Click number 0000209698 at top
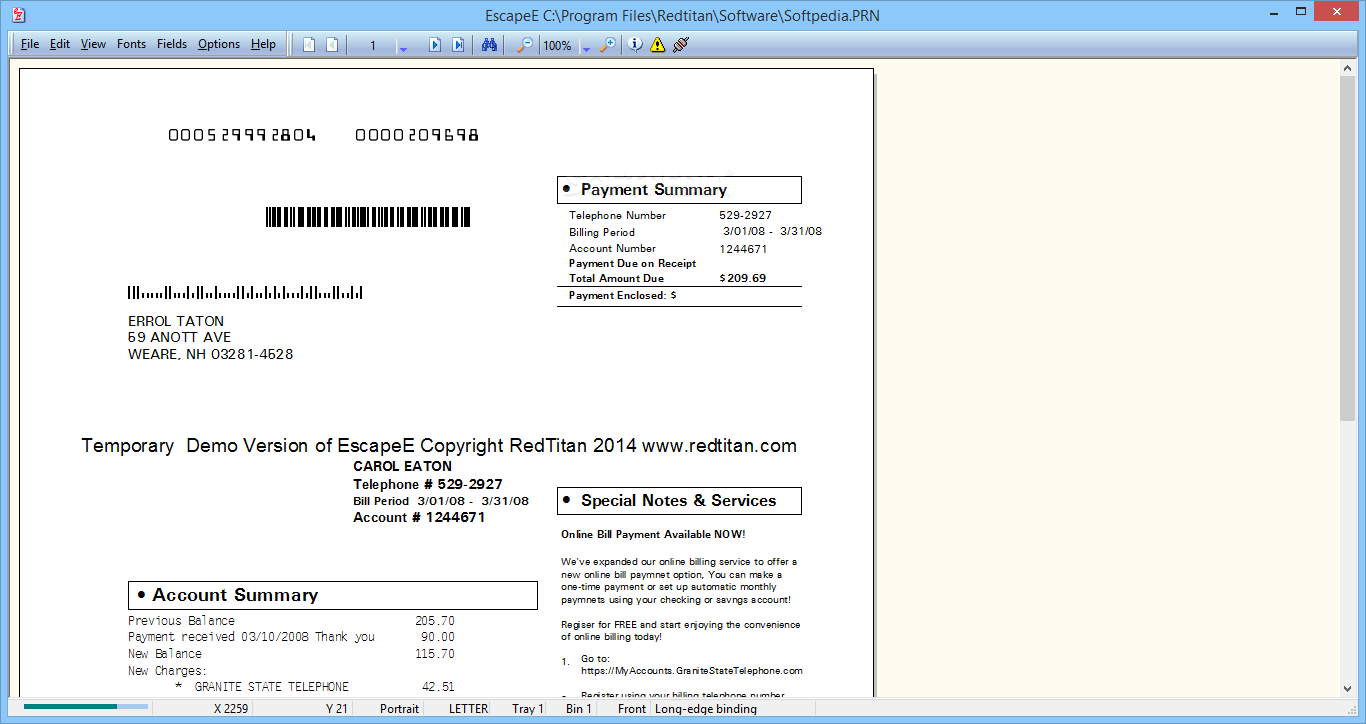 417,135
